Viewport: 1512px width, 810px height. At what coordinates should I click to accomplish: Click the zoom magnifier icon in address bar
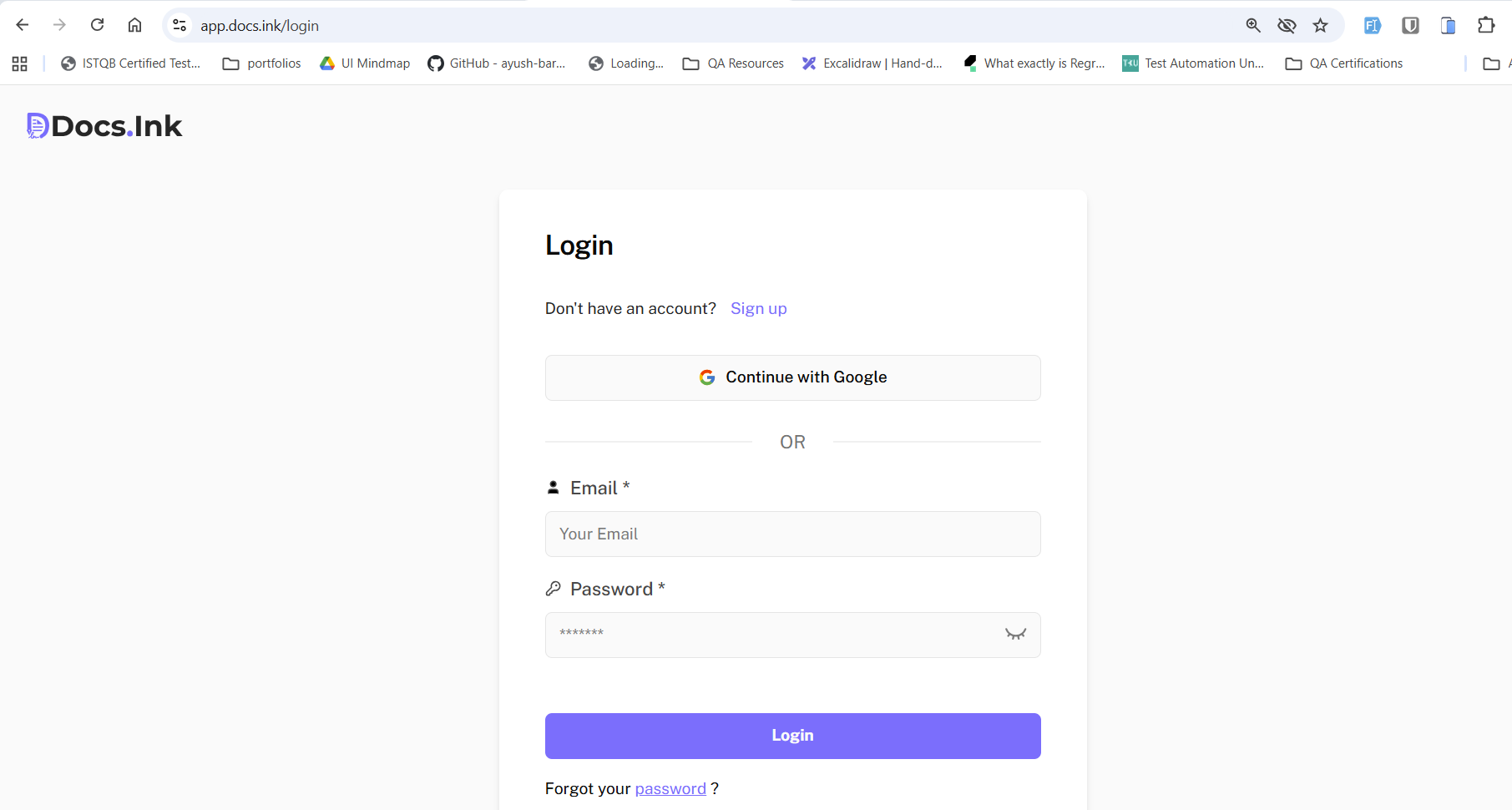(x=1253, y=25)
